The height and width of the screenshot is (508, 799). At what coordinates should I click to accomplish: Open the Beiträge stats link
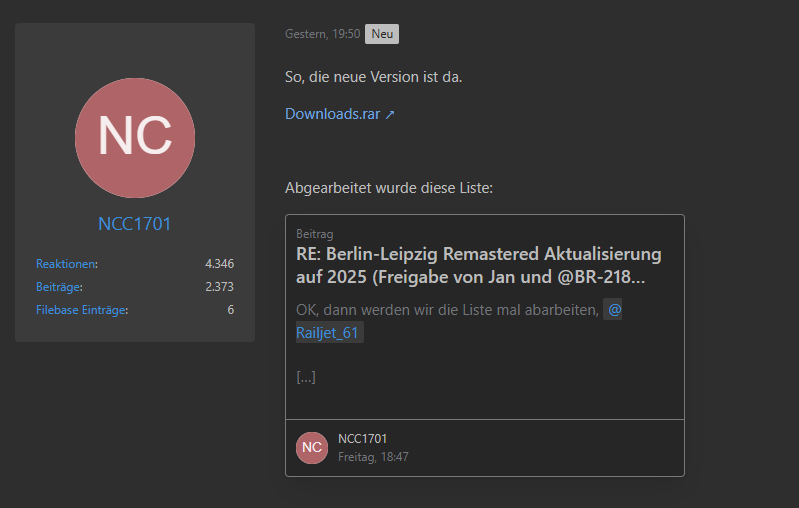click(x=59, y=287)
